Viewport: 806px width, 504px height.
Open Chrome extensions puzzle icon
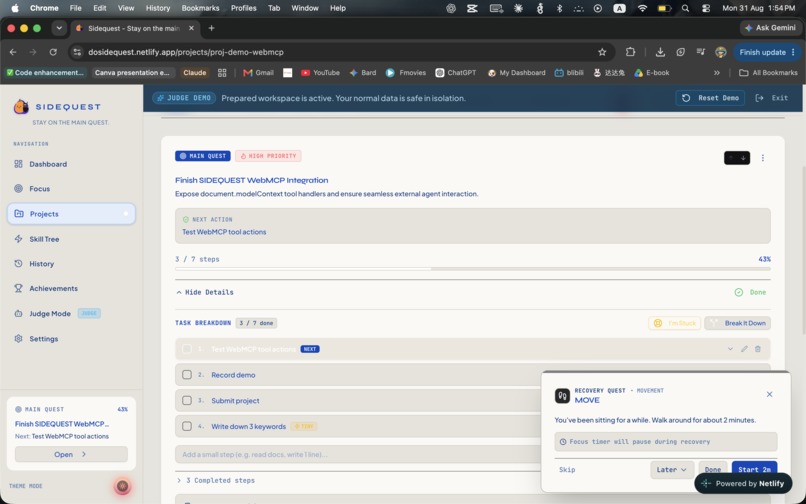630,52
